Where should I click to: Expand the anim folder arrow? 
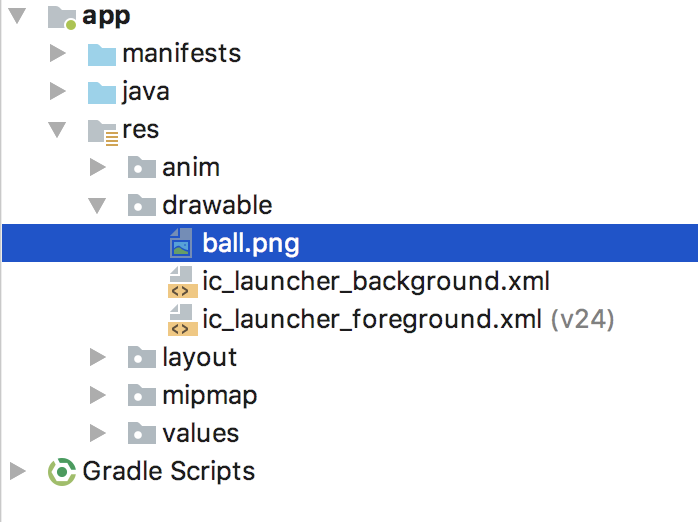point(97,167)
